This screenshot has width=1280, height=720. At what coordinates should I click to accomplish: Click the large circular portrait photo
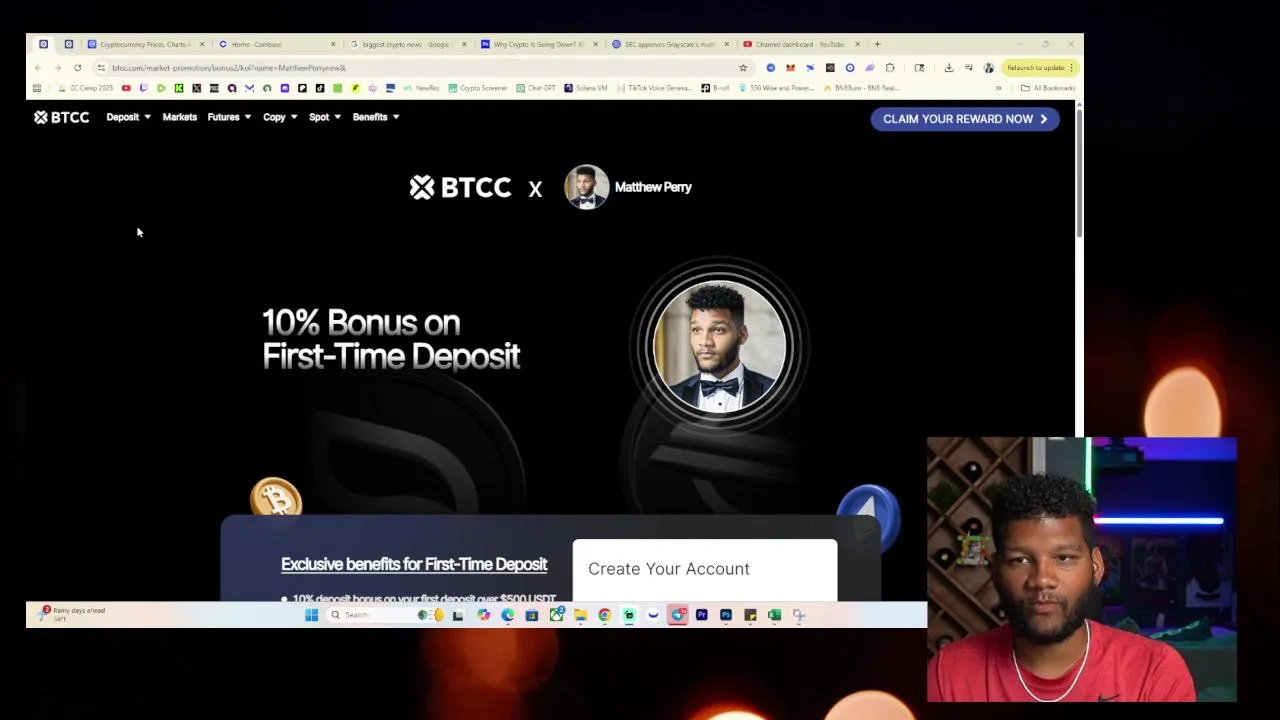tap(719, 347)
